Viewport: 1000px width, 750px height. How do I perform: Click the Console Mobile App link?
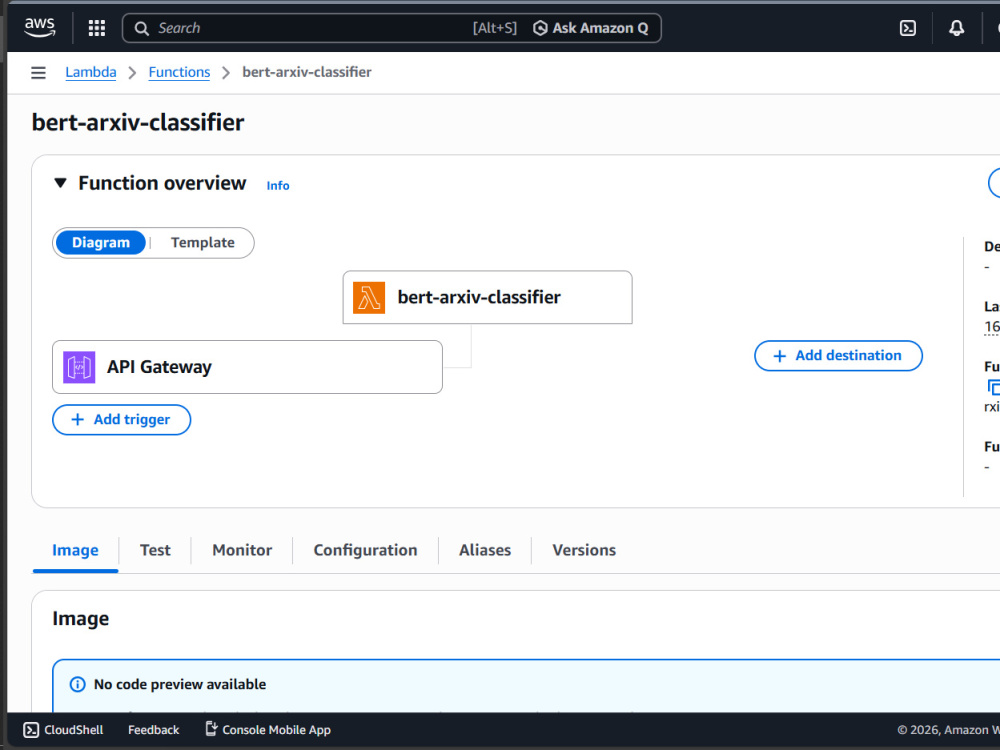coord(276,730)
